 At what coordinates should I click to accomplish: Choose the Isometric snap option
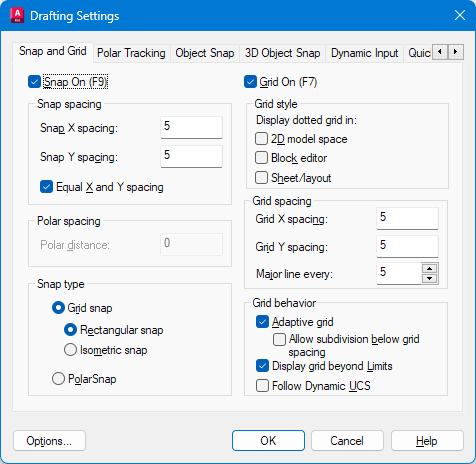click(70, 350)
